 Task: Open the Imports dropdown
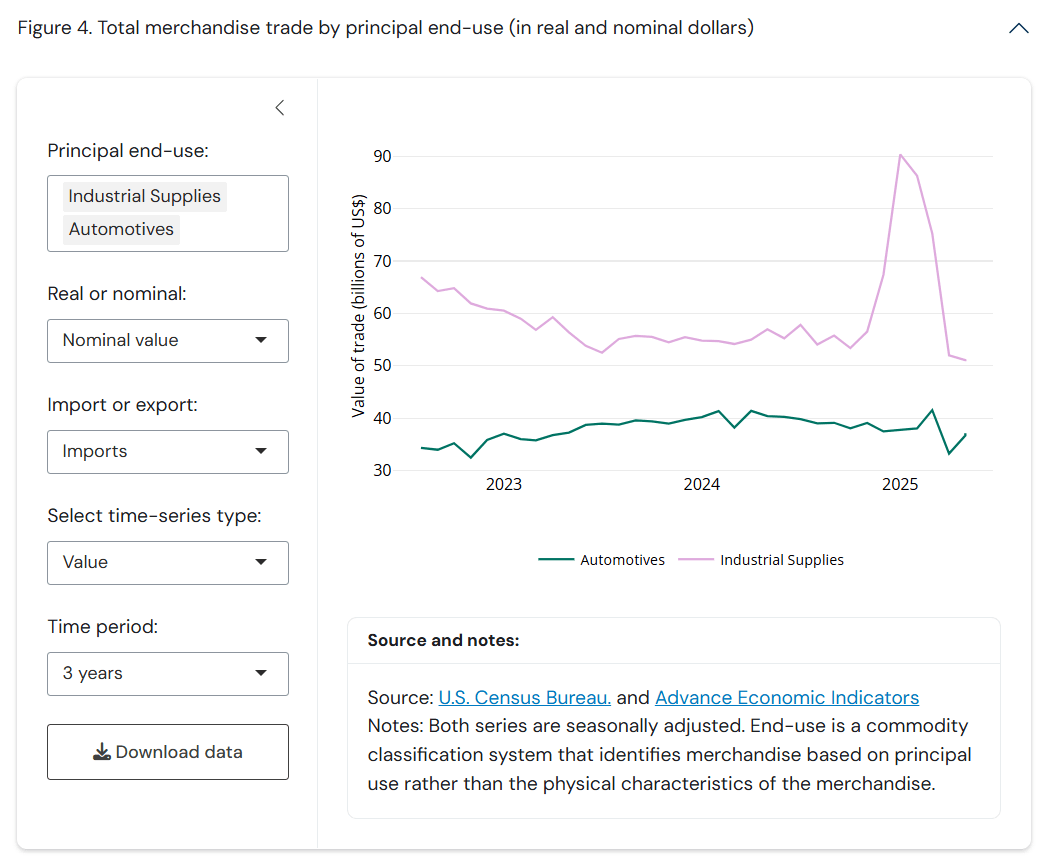pos(168,451)
